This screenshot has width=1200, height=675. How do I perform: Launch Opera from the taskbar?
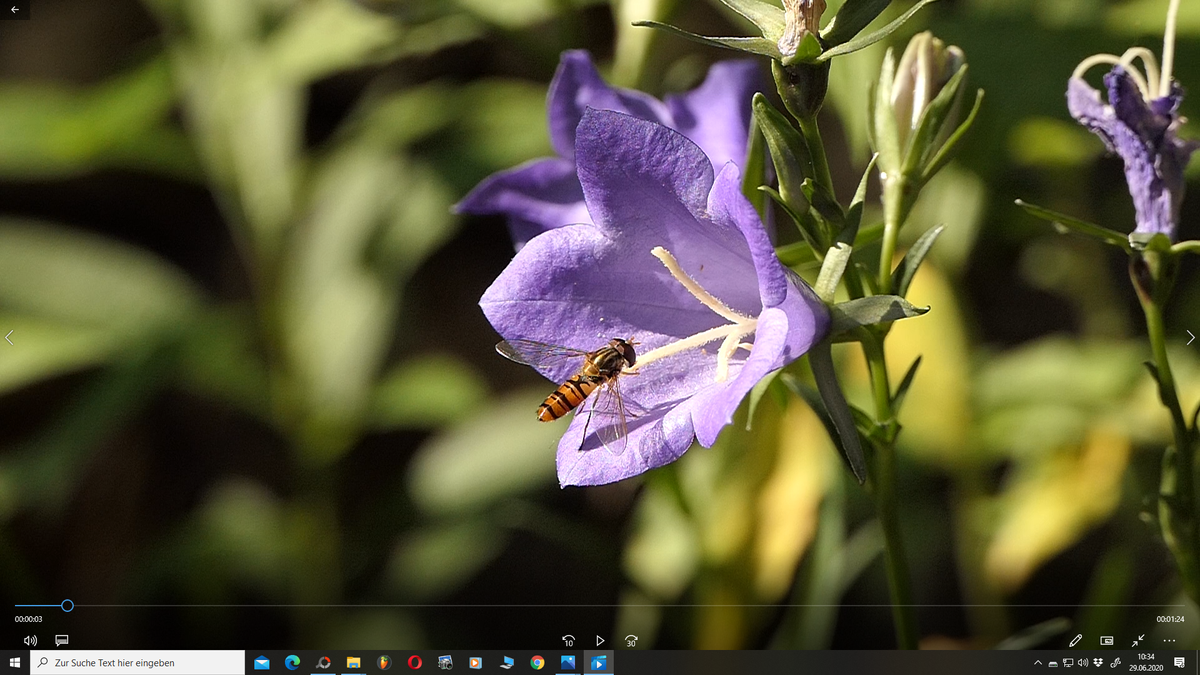tap(414, 661)
